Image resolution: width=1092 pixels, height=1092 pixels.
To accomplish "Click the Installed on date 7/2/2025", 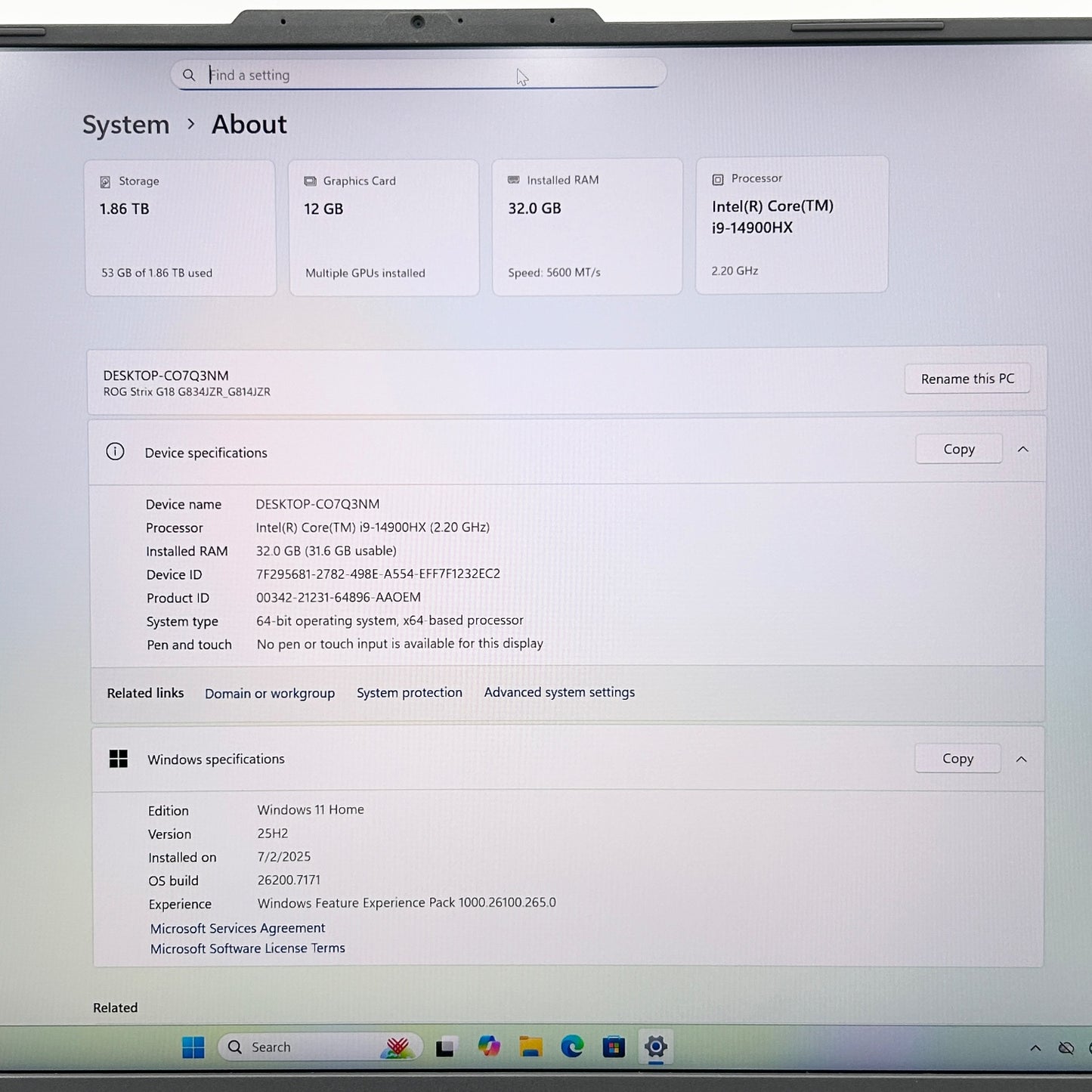I will [284, 857].
